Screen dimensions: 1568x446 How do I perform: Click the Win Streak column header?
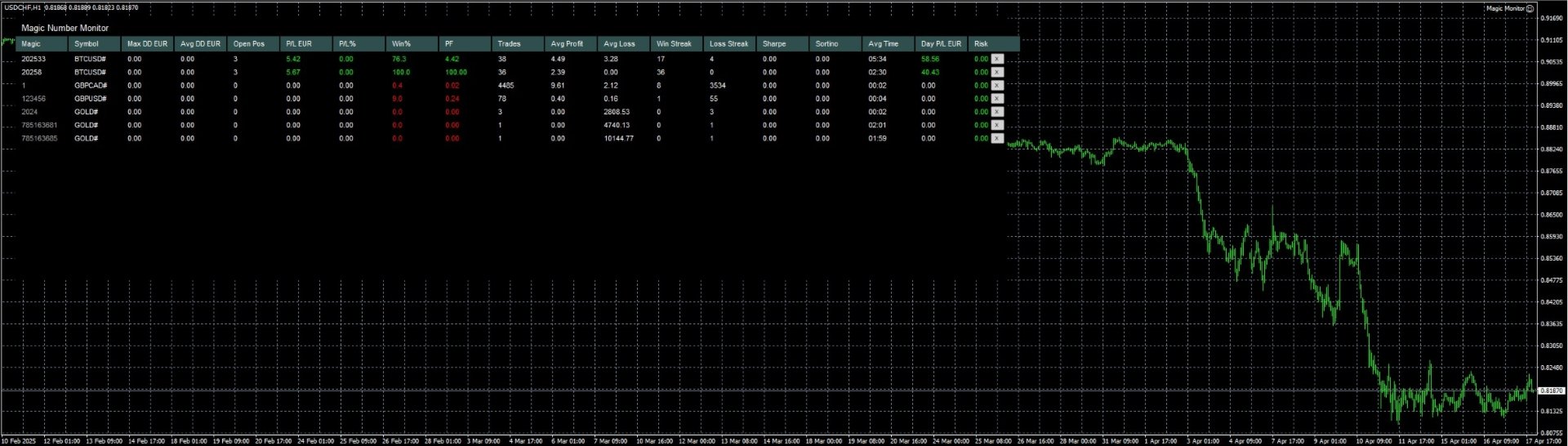tap(675, 44)
